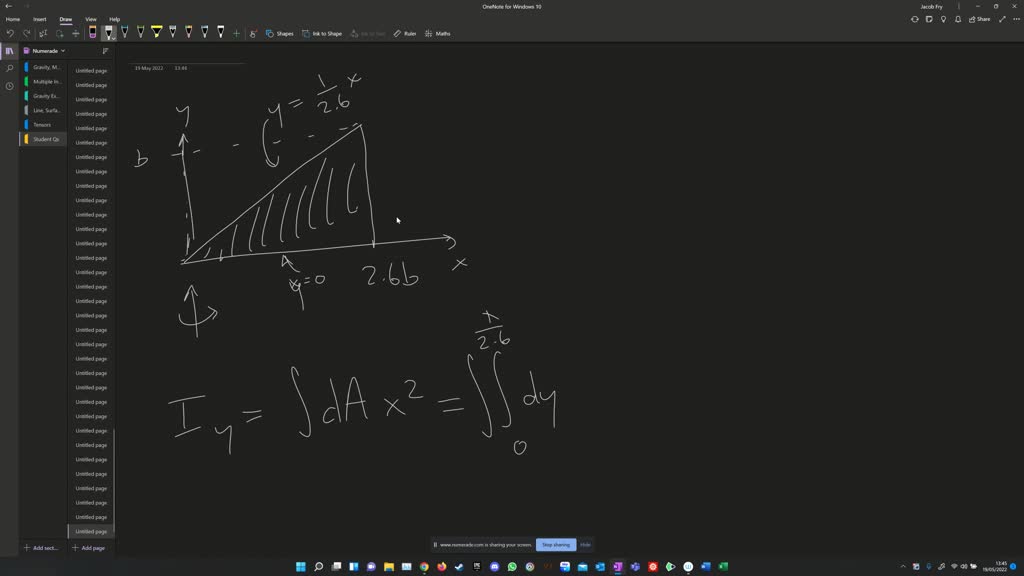Click the Stop sharing button
This screenshot has height=576, width=1024.
coord(555,544)
